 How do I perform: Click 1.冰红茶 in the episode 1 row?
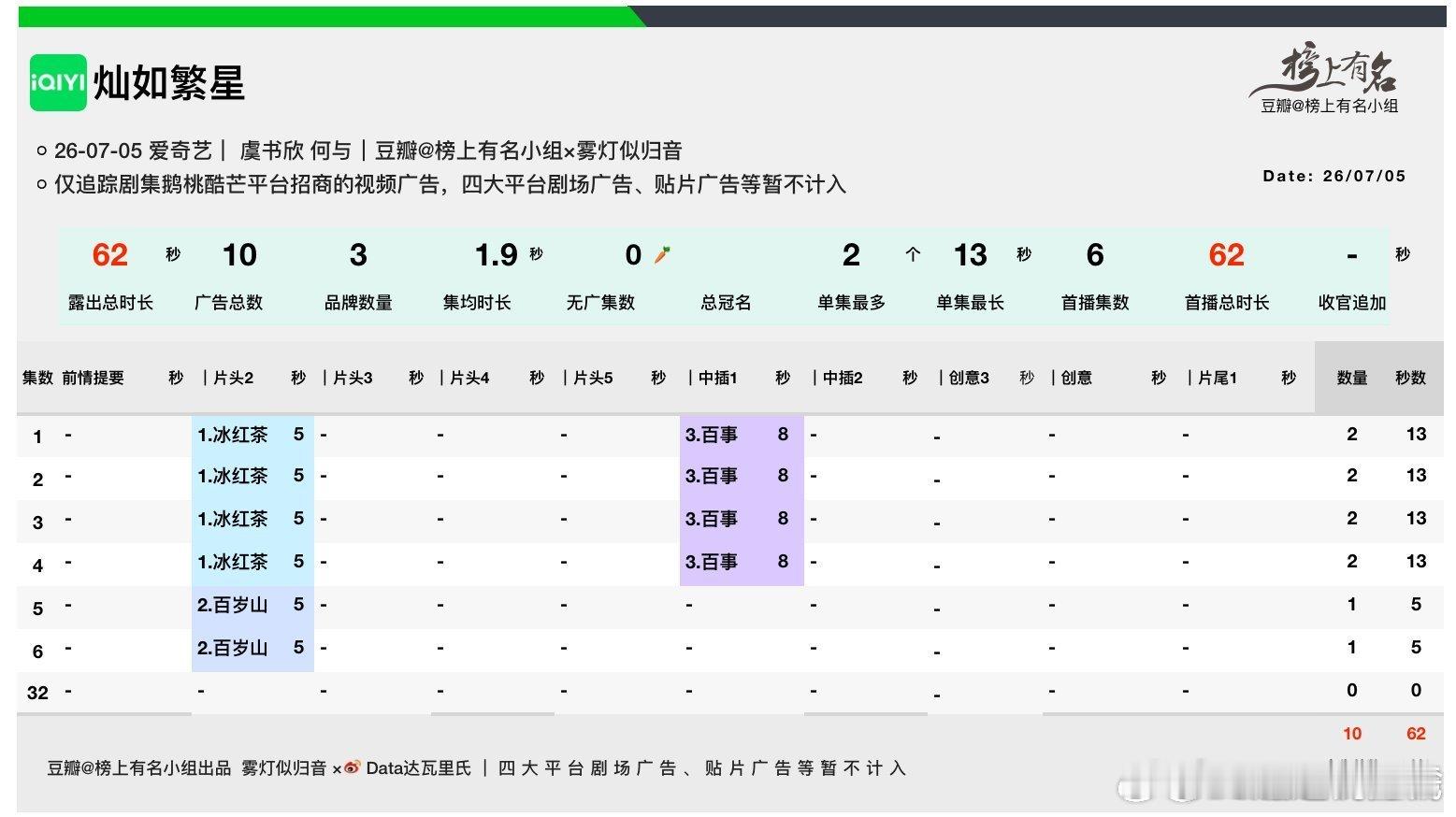click(233, 435)
